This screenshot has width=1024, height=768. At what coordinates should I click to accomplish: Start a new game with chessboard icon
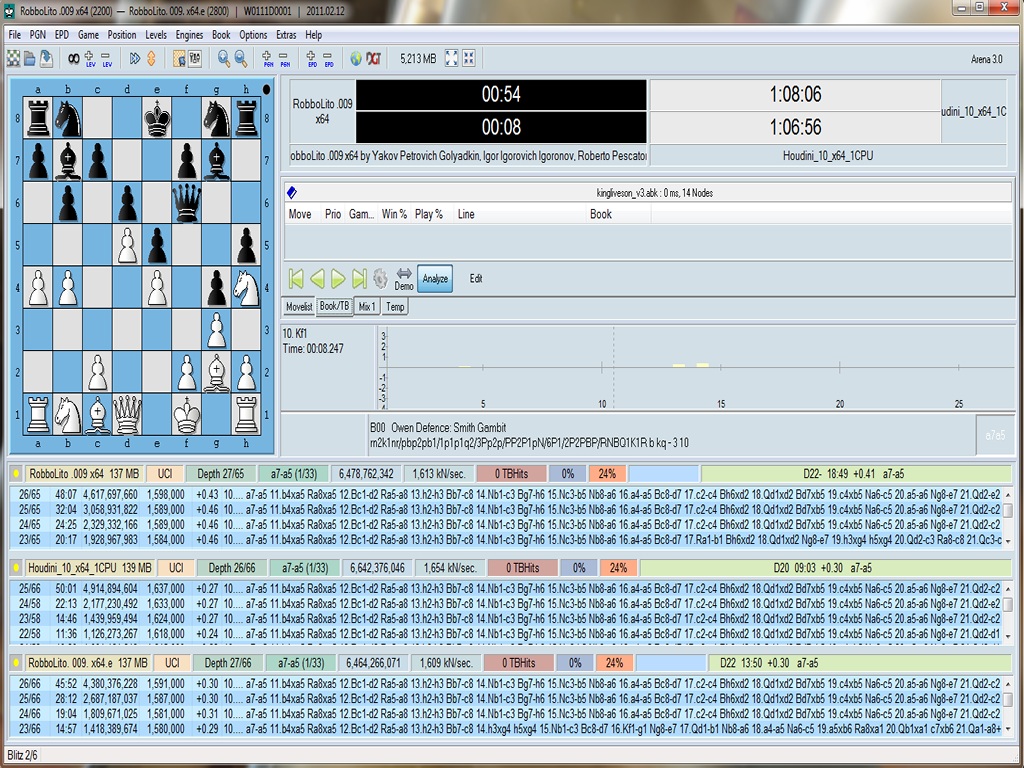[x=13, y=59]
